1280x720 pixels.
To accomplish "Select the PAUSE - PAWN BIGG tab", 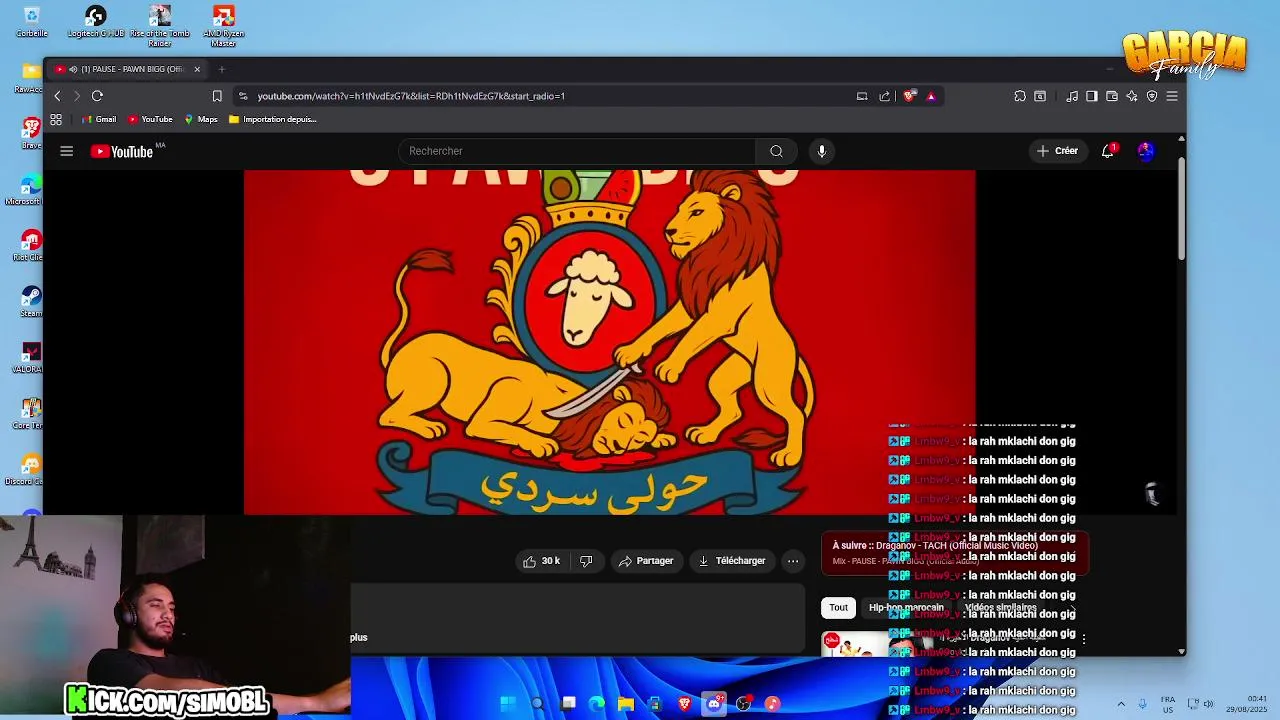I will pyautogui.click(x=127, y=69).
